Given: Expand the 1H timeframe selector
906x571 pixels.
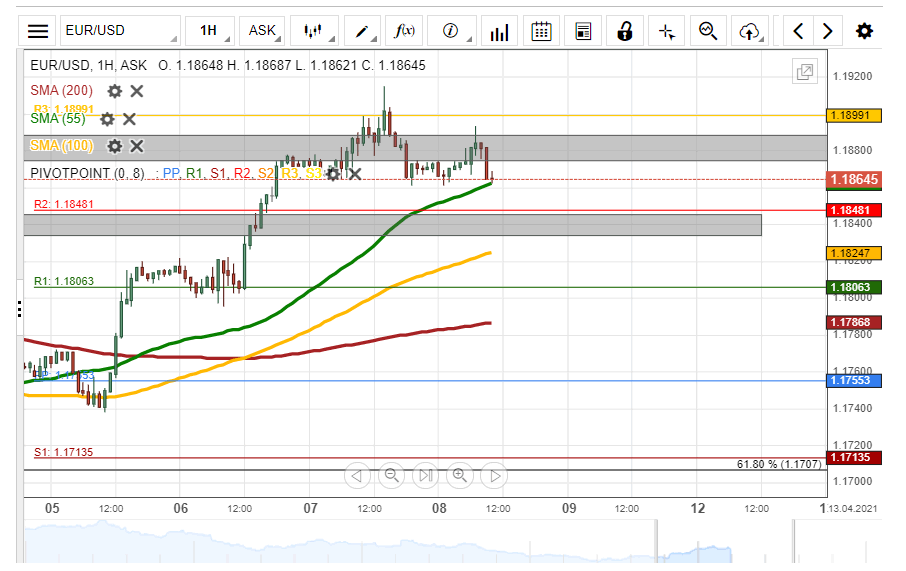Looking at the screenshot, I should 211,31.
